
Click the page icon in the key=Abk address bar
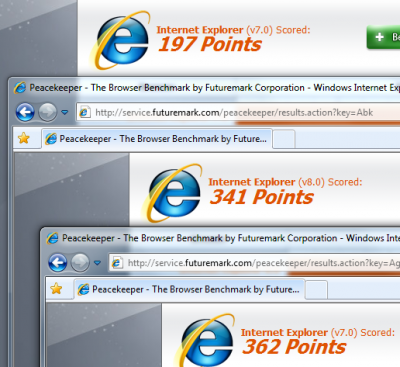(85, 113)
